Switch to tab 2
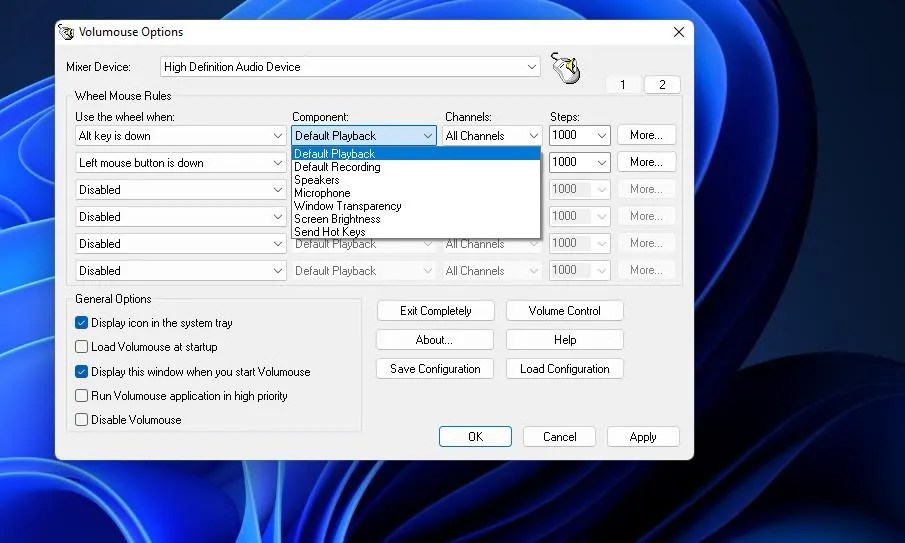Viewport: 905px width, 543px height. (x=662, y=85)
